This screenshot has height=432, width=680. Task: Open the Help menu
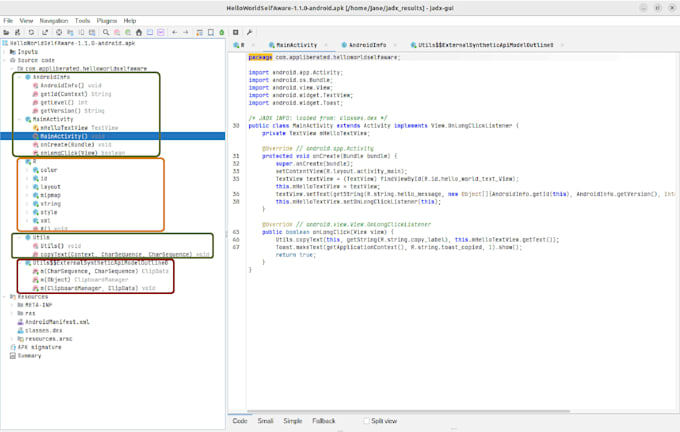[130, 20]
